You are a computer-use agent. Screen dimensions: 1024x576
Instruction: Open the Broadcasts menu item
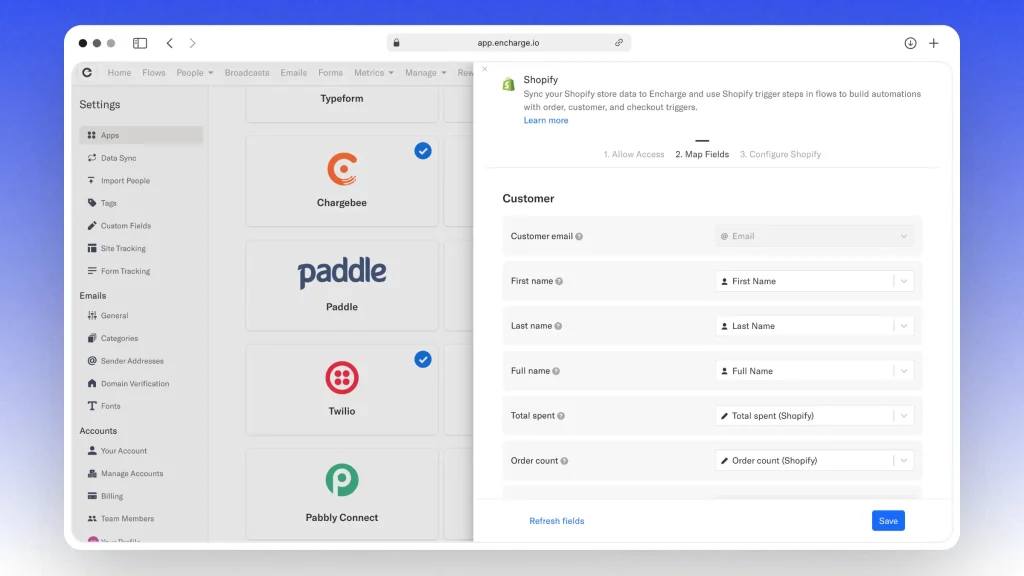point(247,72)
